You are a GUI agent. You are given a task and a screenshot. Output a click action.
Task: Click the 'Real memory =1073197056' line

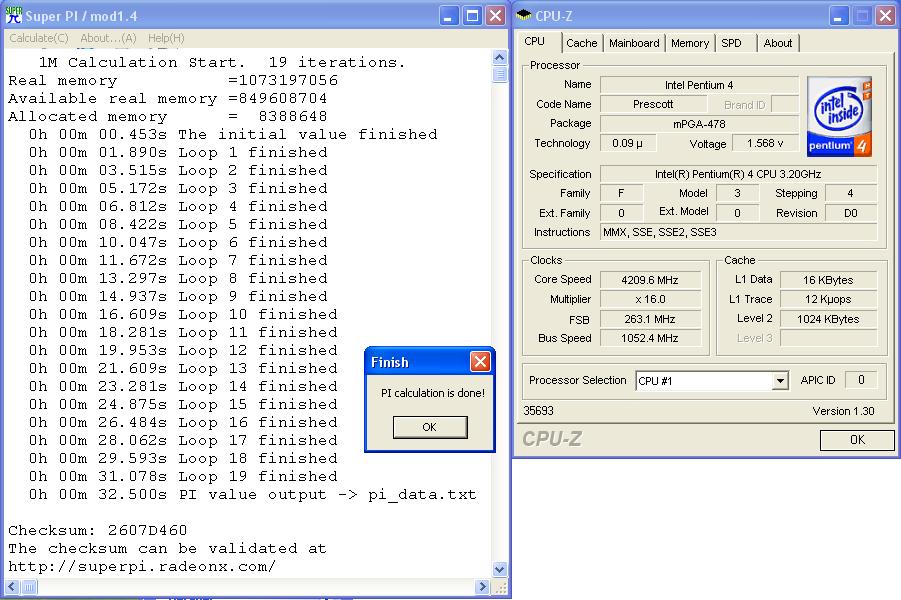tap(173, 80)
